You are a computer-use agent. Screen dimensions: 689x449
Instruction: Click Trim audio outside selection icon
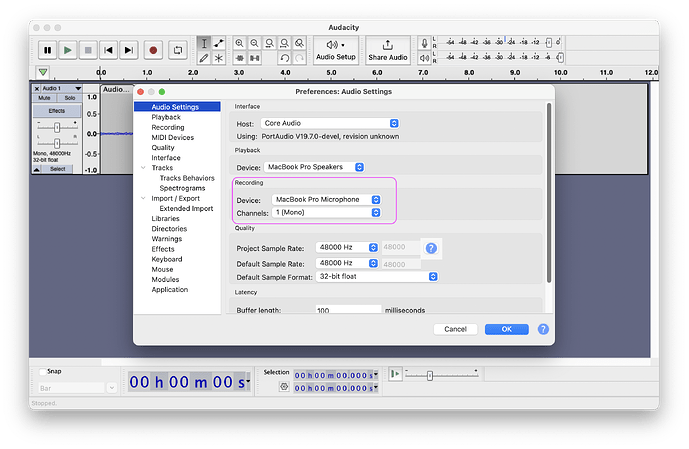239,58
